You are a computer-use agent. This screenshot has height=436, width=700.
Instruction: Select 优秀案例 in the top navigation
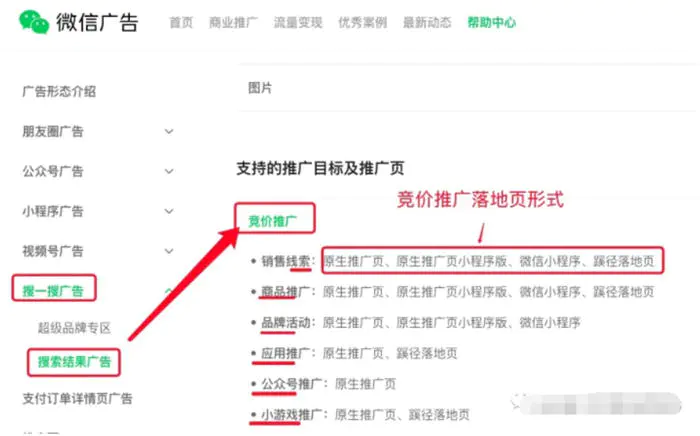(x=361, y=22)
